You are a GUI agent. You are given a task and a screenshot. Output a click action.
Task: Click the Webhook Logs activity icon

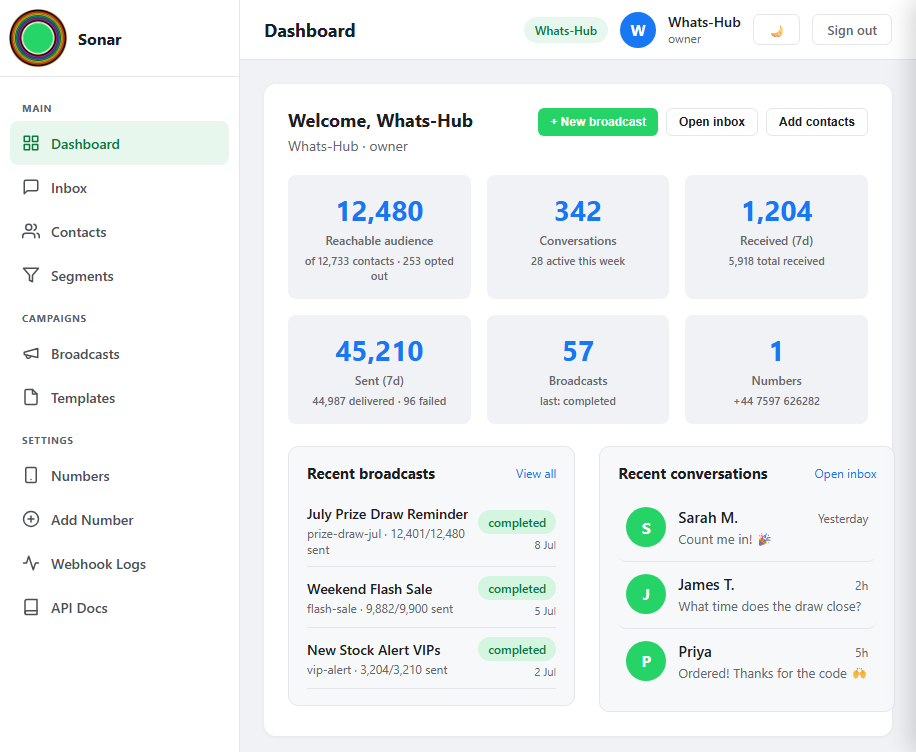(x=31, y=563)
